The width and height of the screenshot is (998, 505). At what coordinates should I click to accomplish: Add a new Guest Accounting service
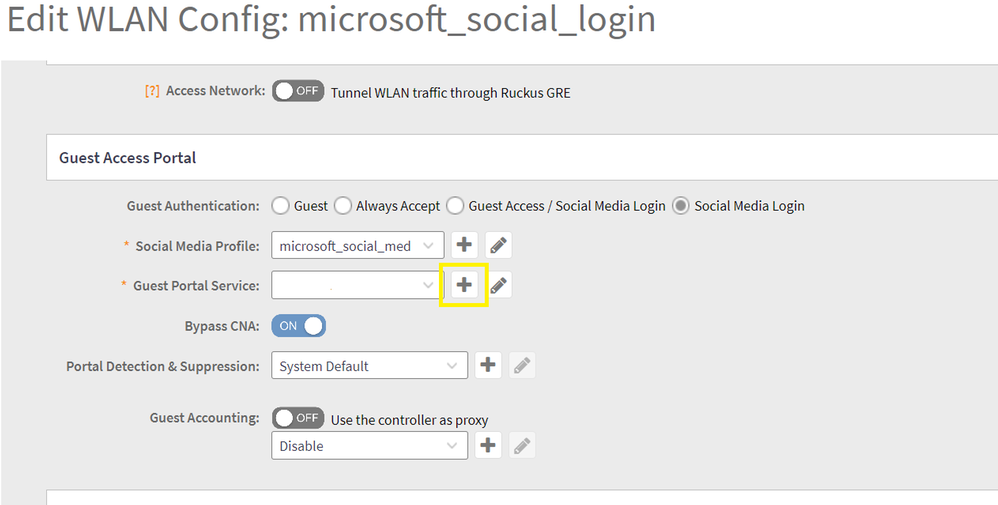tap(487, 445)
